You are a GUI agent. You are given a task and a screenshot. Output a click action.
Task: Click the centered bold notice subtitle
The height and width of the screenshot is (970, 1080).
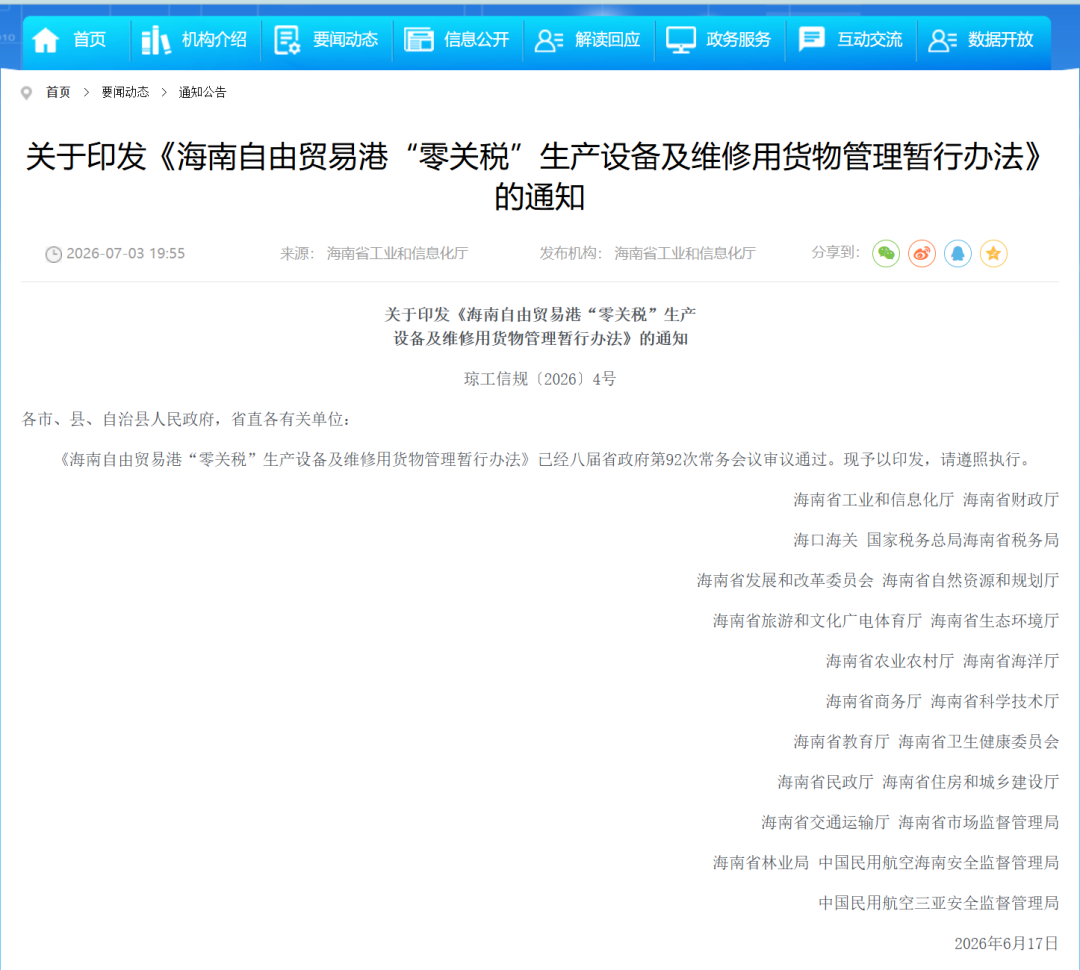[x=540, y=327]
